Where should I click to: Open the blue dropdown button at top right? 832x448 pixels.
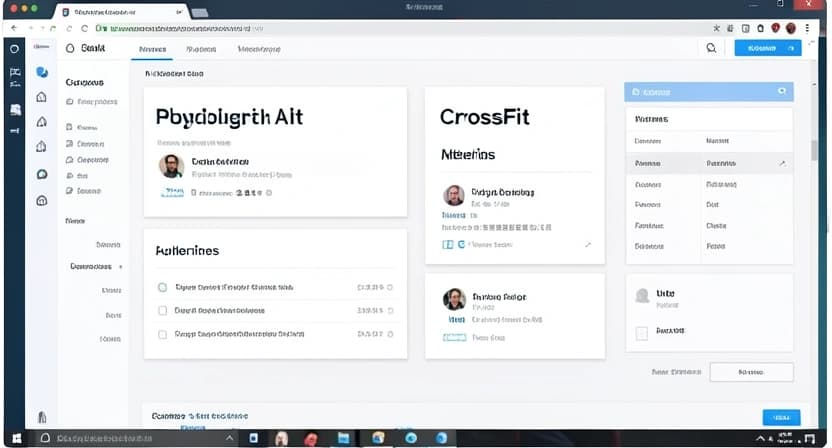click(x=767, y=47)
